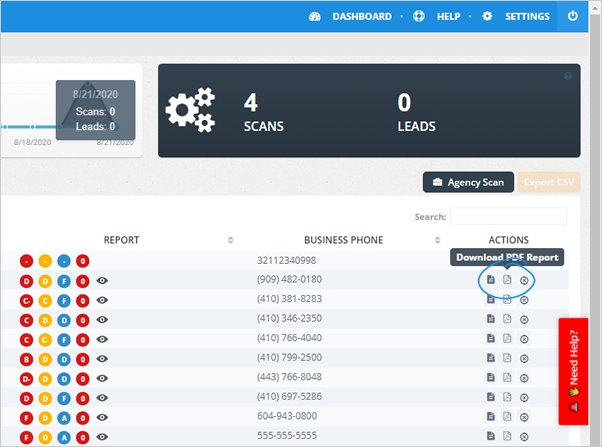The image size is (602, 447).
Task: Delete the scan for (443) 766-8048
Action: (523, 377)
